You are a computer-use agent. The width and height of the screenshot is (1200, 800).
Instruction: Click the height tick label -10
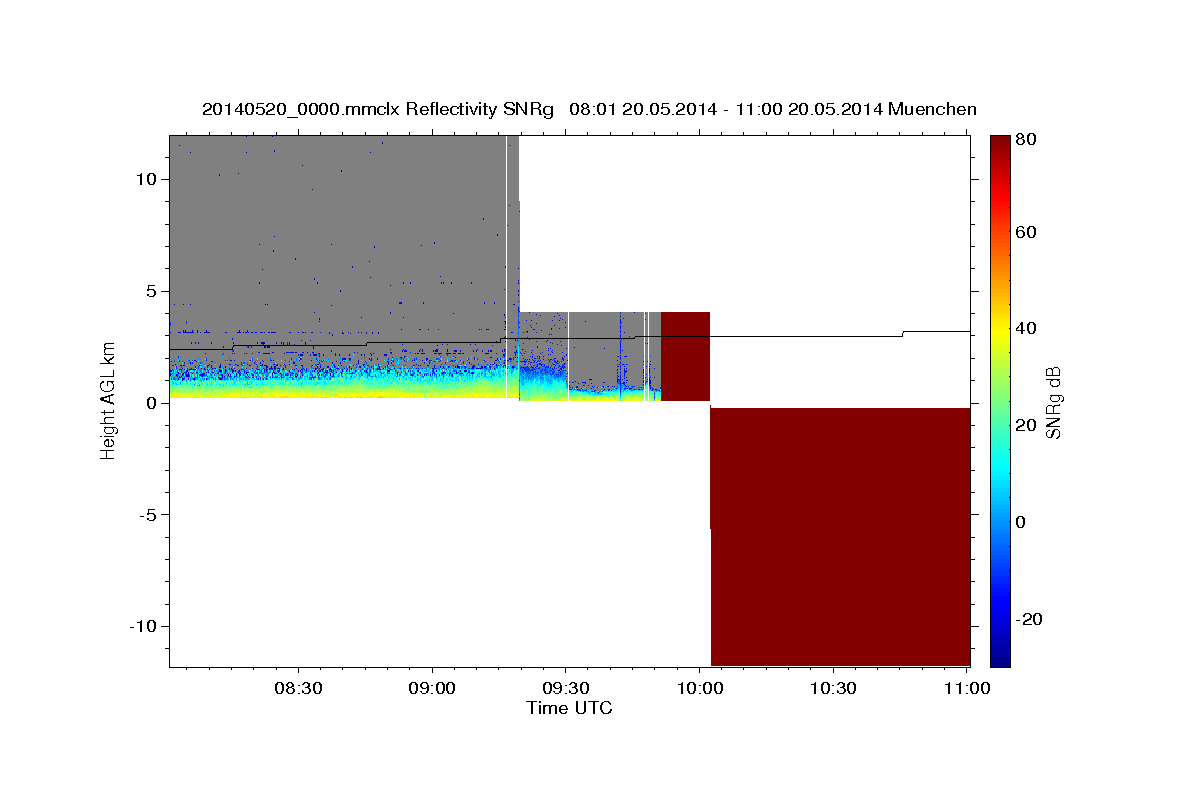(x=144, y=626)
